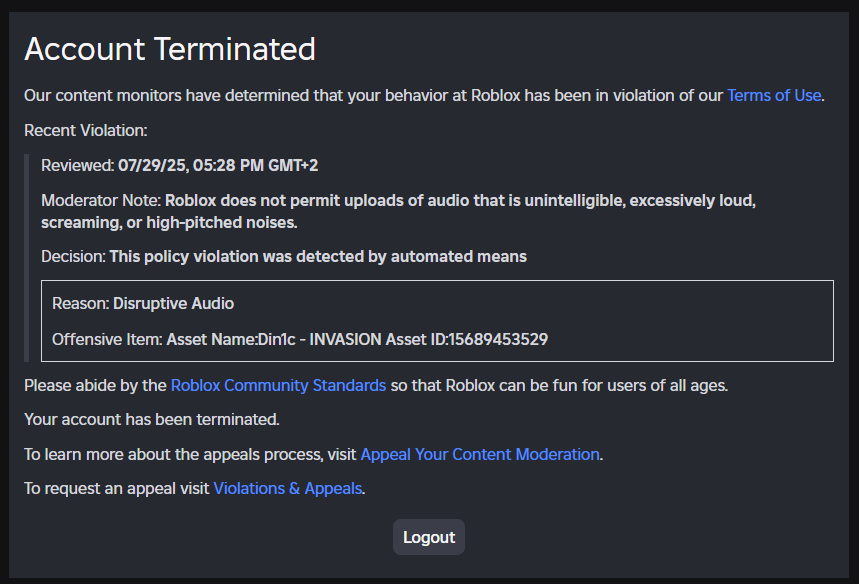Click the 'To request an appeal visit' text
The image size is (859, 584).
pos(117,489)
